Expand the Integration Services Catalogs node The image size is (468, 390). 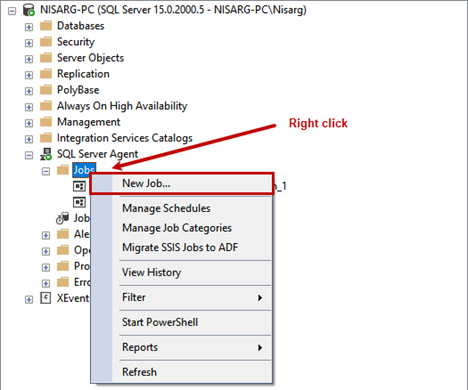click(x=29, y=139)
